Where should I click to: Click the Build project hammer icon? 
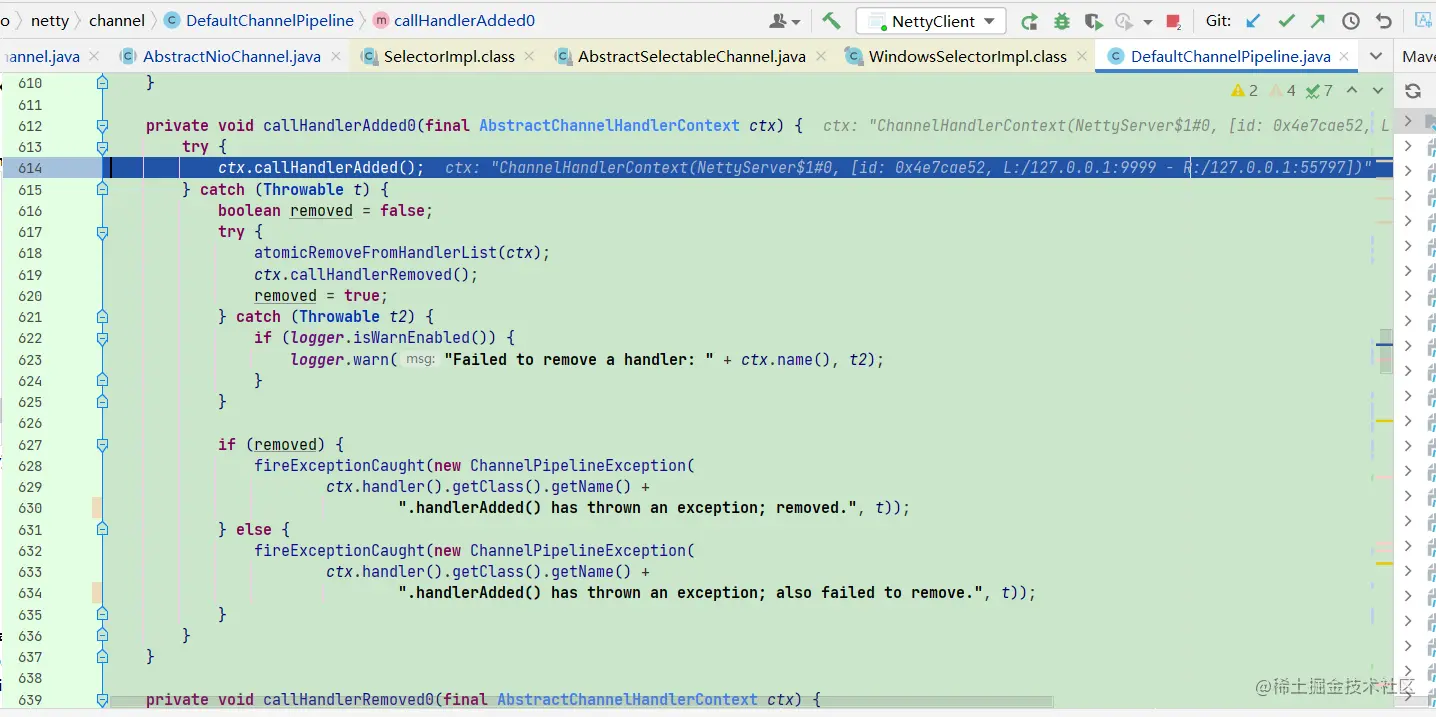831,21
